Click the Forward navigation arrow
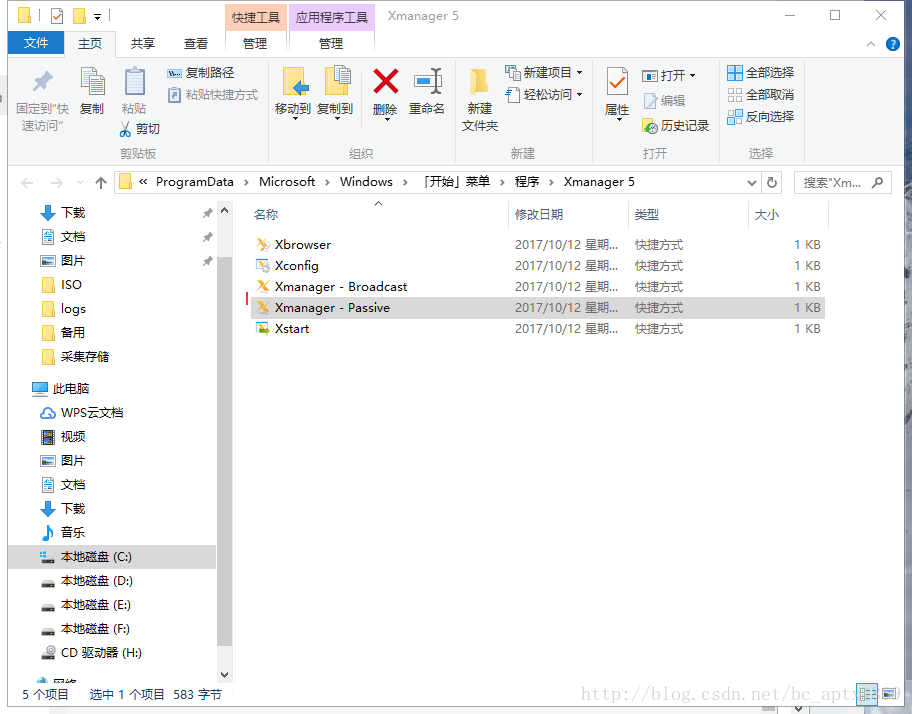This screenshot has width=912, height=714. [x=56, y=183]
